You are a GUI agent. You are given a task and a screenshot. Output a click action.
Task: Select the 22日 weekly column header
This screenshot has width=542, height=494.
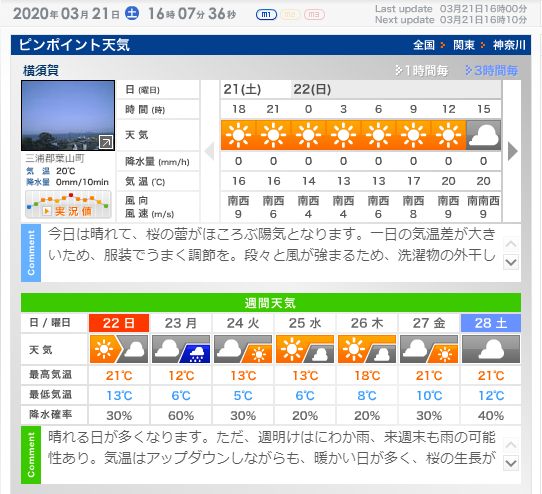pyautogui.click(x=119, y=323)
